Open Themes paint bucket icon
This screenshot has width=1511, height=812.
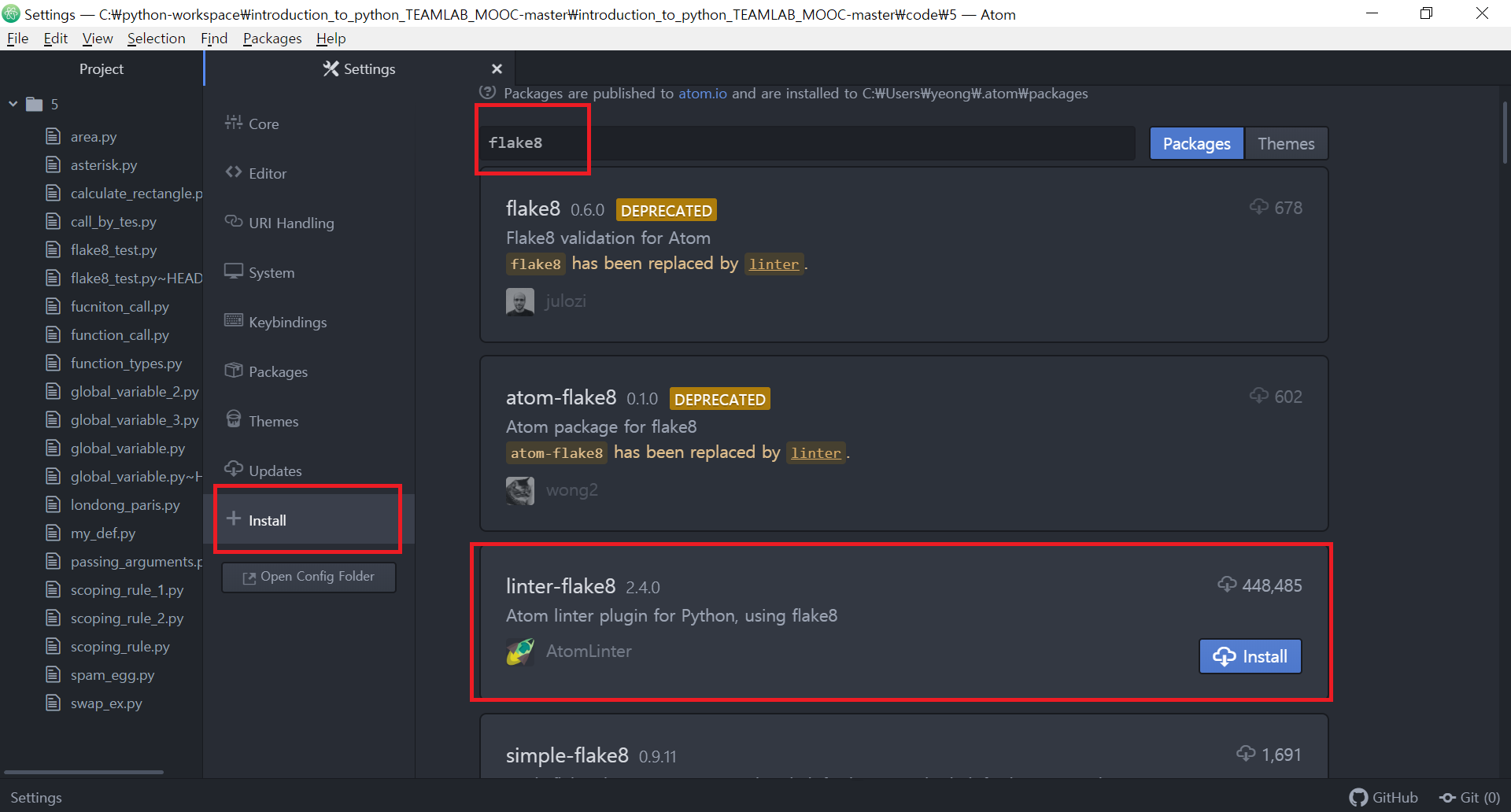tap(233, 419)
